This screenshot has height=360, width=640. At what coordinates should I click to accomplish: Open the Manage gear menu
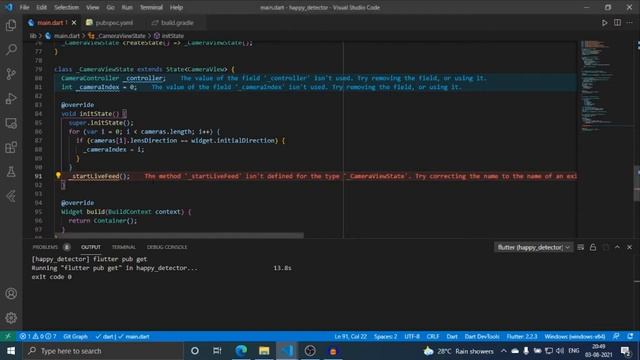(x=11, y=318)
